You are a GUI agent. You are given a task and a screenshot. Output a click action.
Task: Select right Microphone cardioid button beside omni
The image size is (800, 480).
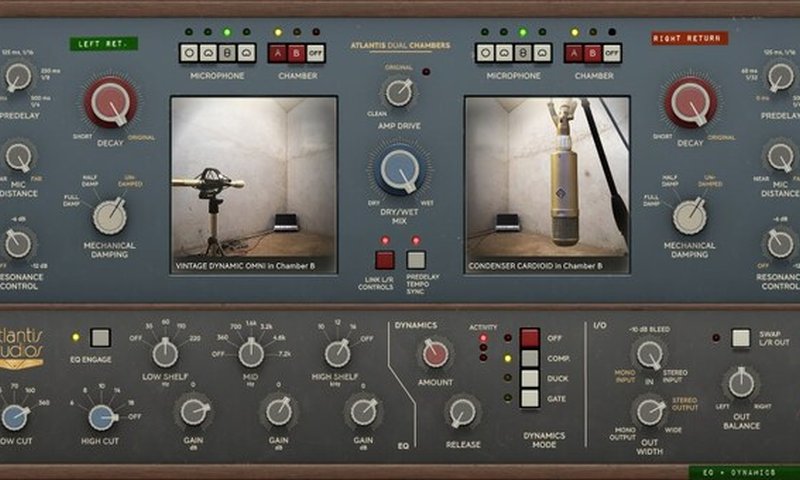click(x=504, y=53)
